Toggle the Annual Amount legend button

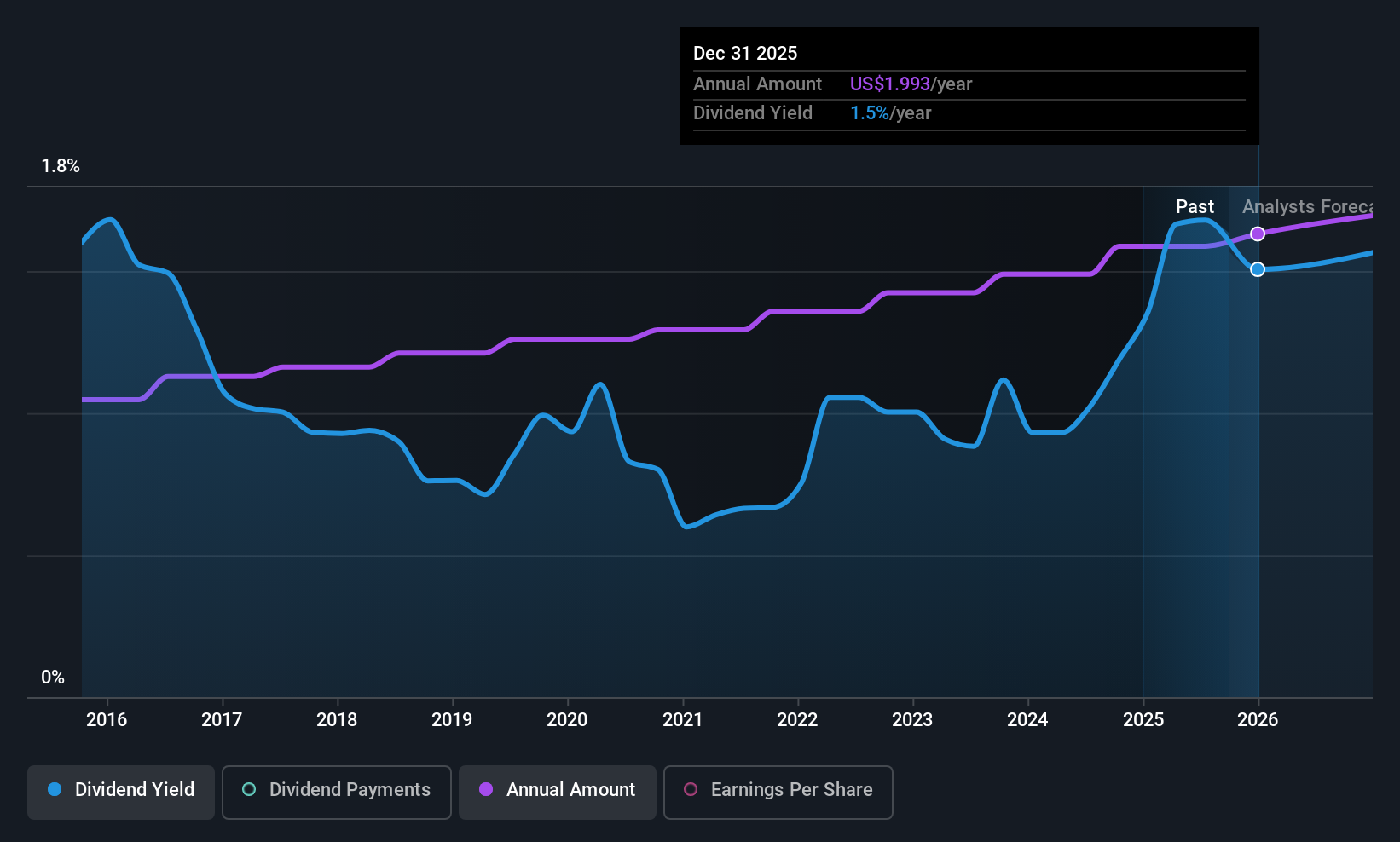tap(557, 792)
